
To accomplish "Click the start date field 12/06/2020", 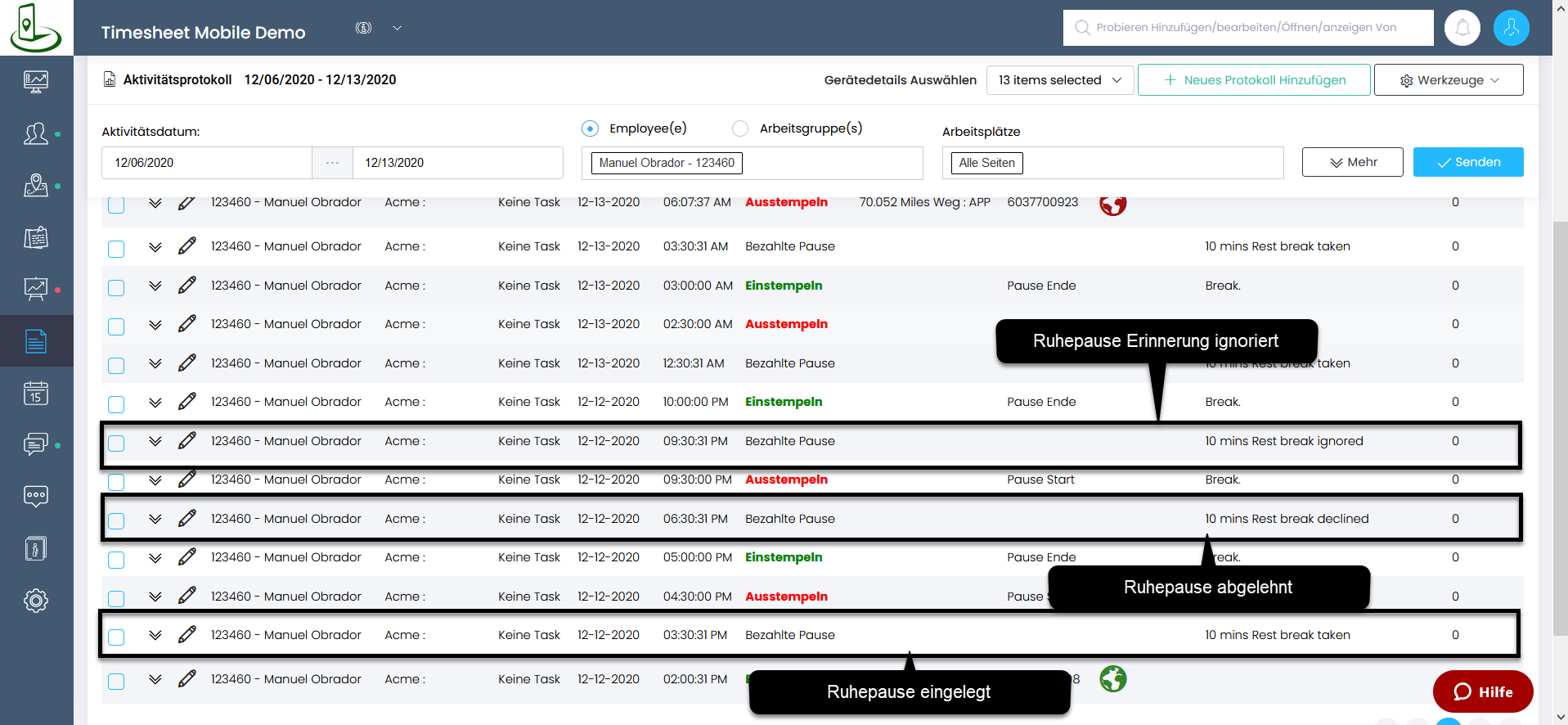I will click(x=206, y=163).
